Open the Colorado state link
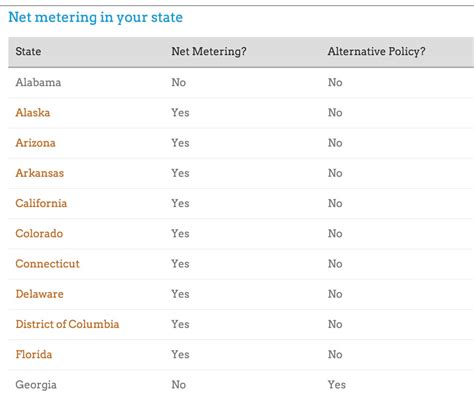The width and height of the screenshot is (474, 399). (x=39, y=234)
